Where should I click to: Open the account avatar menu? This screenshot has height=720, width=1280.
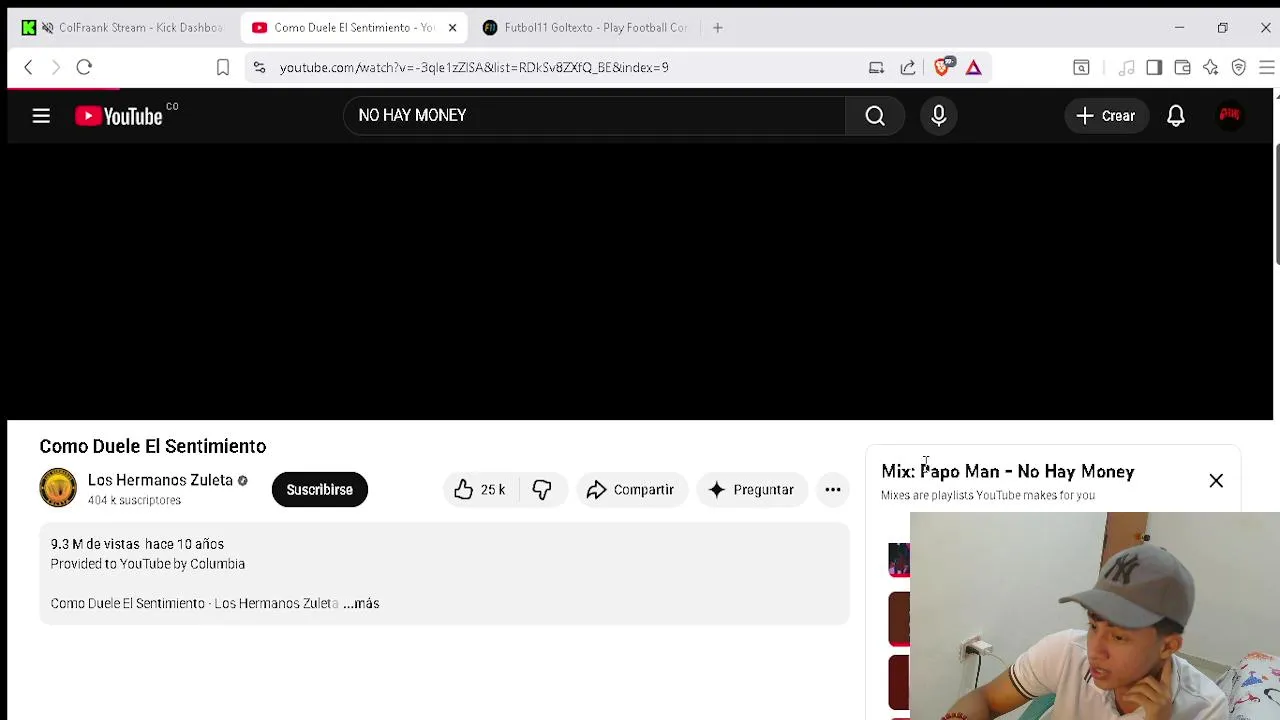1230,116
